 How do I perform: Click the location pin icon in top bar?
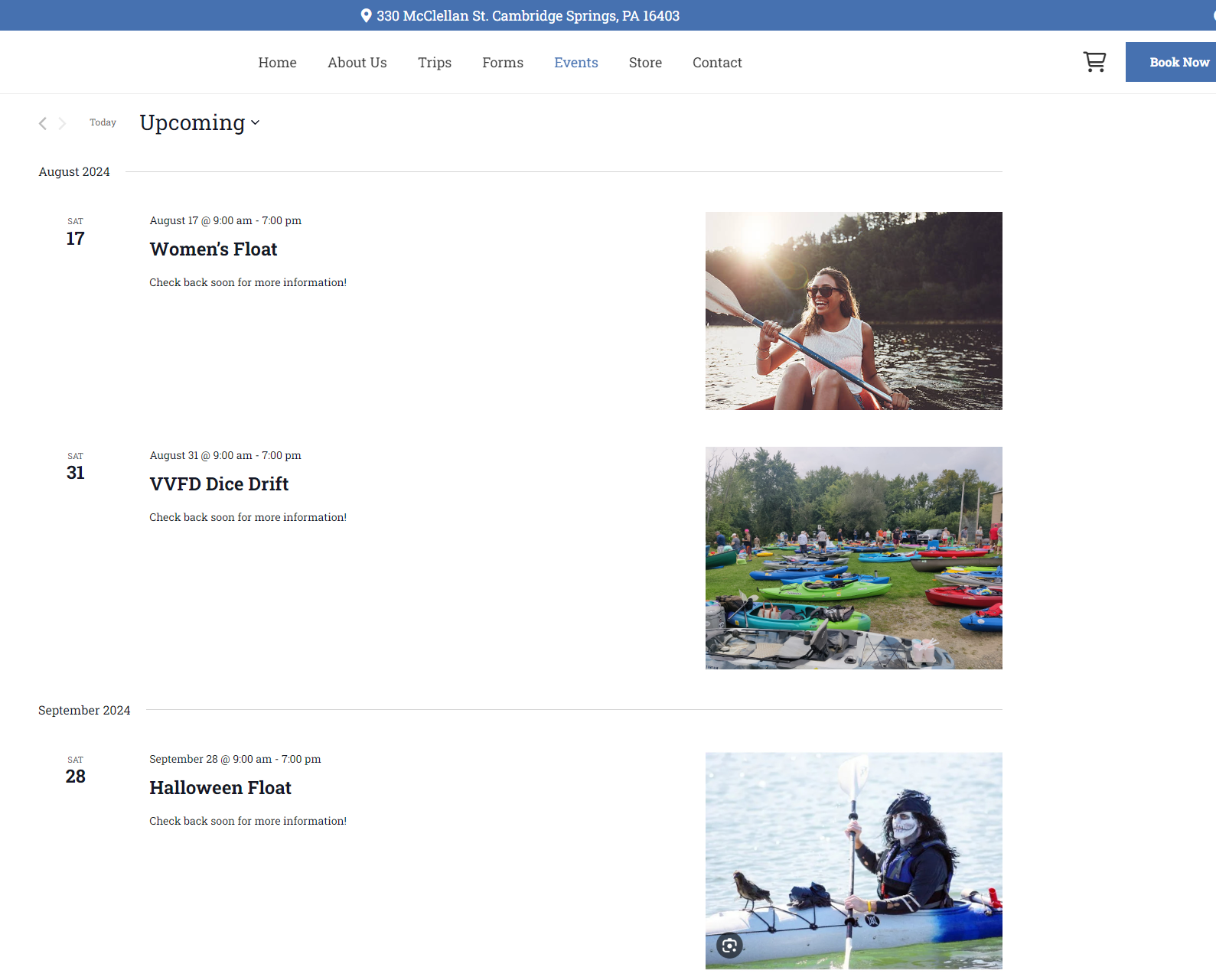coord(367,16)
